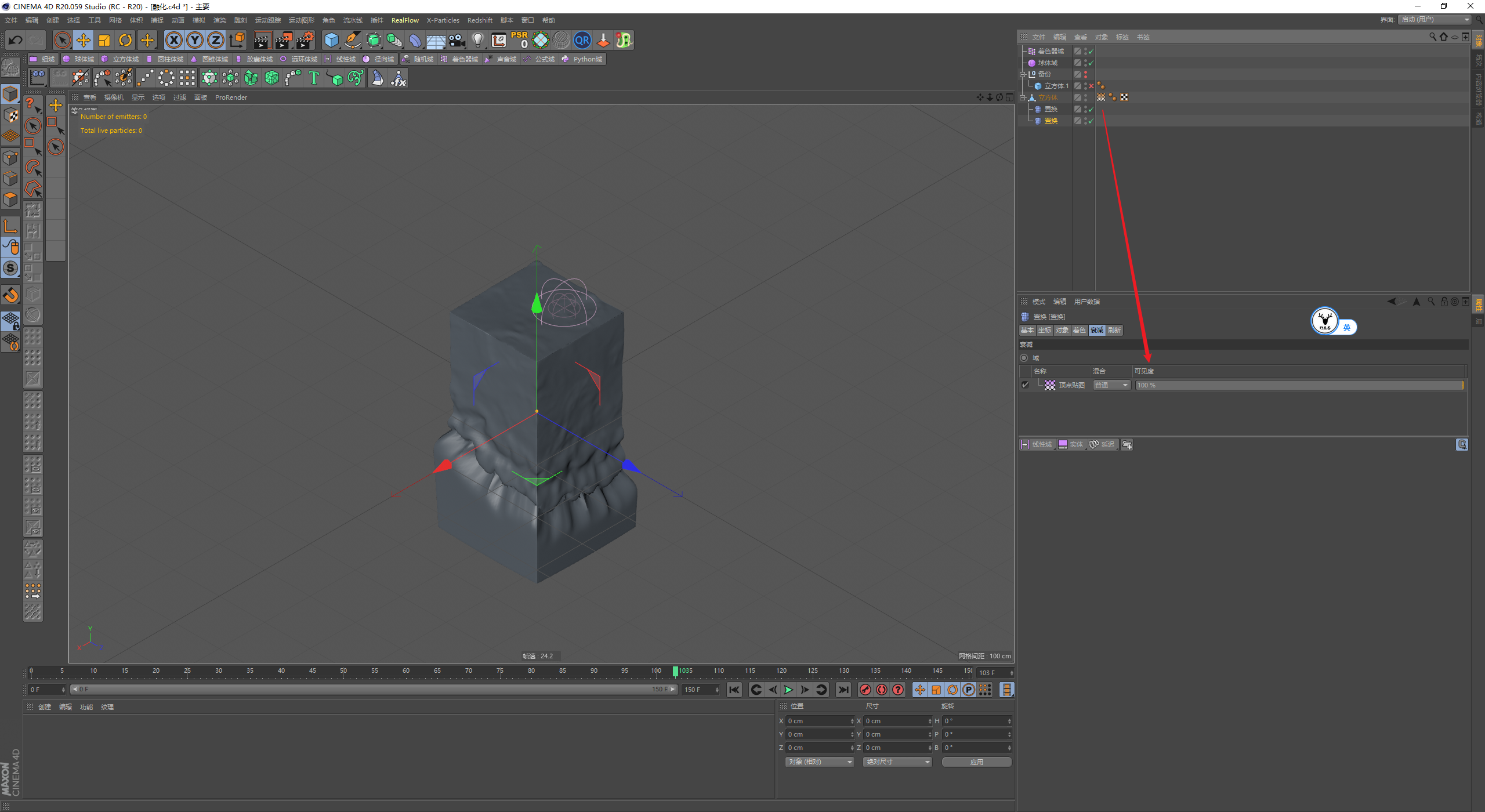Toggle the X axis lock button

coord(173,40)
